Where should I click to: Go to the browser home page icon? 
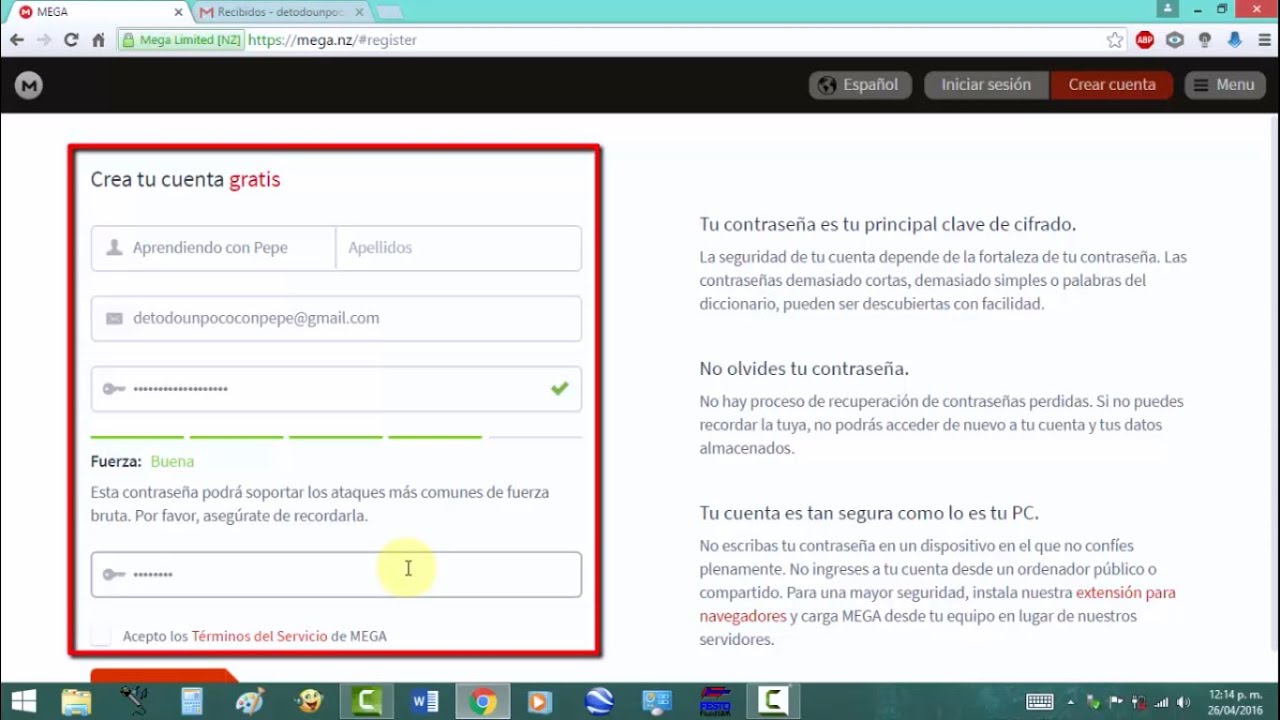click(98, 40)
